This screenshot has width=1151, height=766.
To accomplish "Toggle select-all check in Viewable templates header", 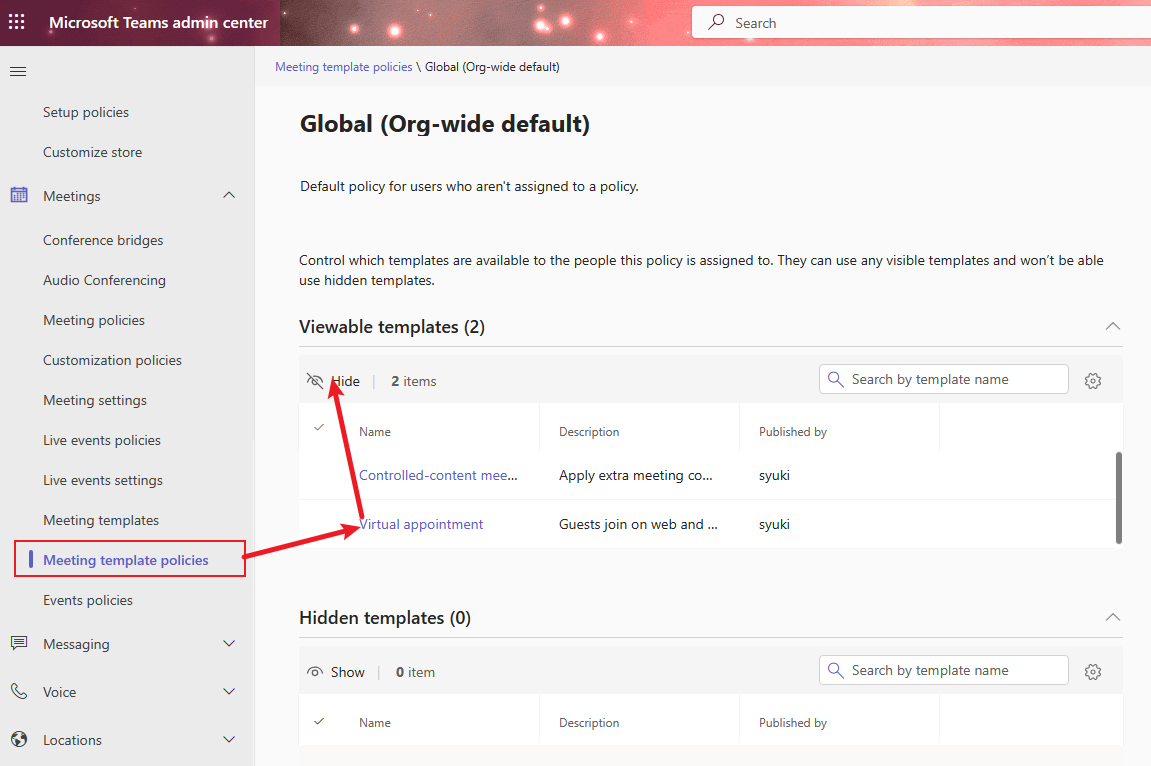I will pos(319,427).
